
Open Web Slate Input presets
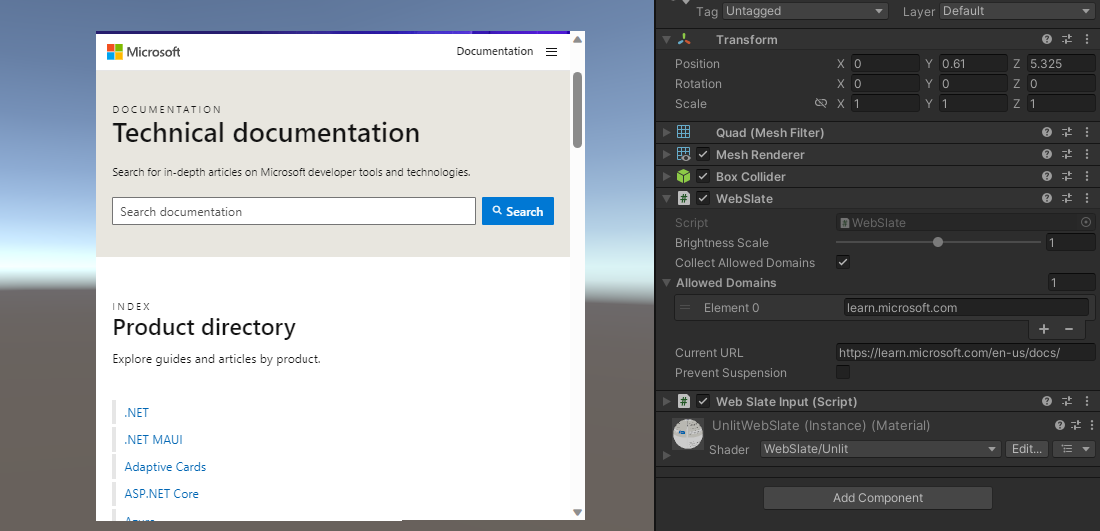tap(1066, 402)
